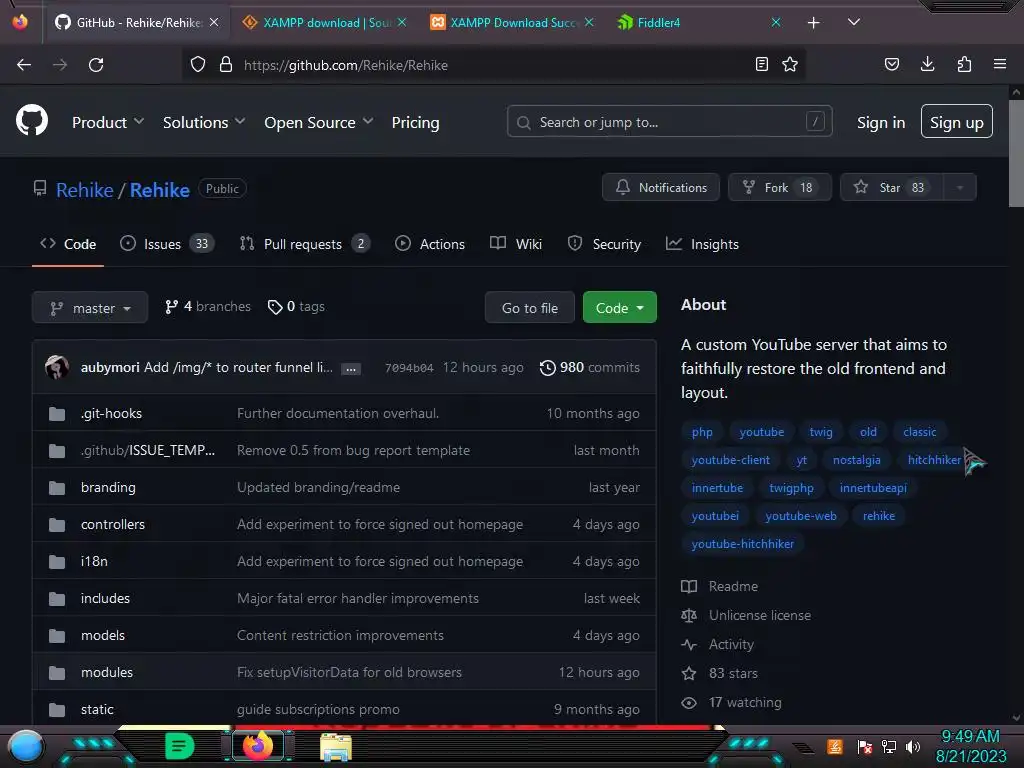Click the .git-hooks folder icon
Viewport: 1024px width, 768px height.
57,413
